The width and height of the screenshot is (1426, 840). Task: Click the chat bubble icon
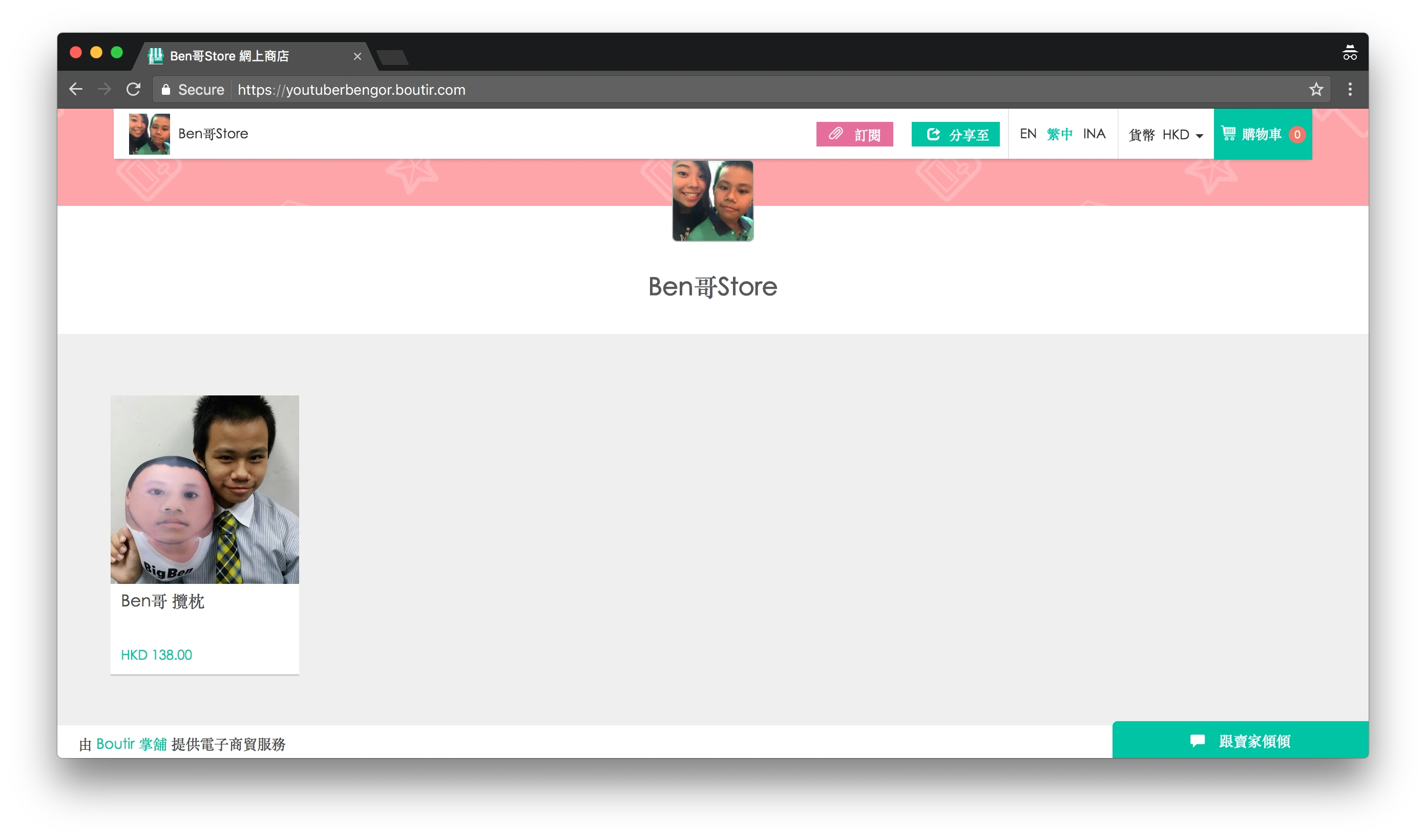click(1198, 740)
